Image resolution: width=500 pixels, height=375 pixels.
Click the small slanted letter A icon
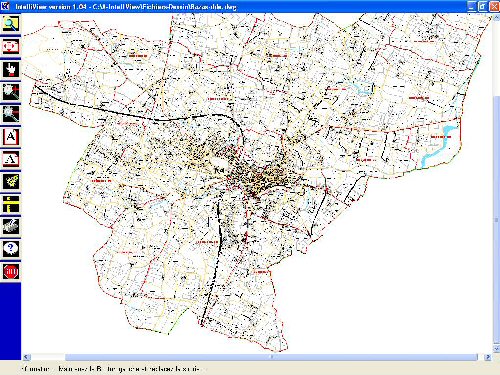coord(11,159)
